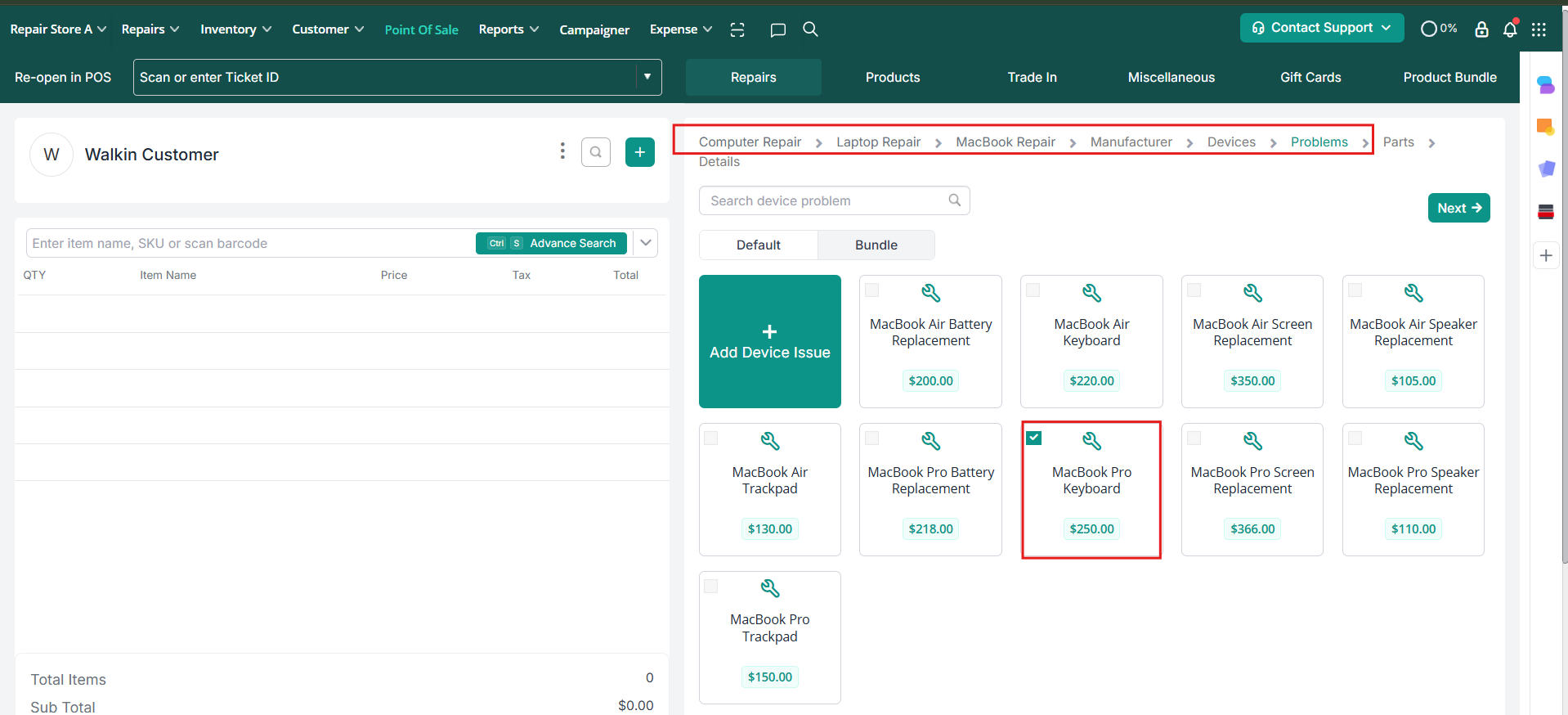Image resolution: width=1568 pixels, height=715 pixels.
Task: Go to Computer Repair breadcrumb
Action: [750, 142]
